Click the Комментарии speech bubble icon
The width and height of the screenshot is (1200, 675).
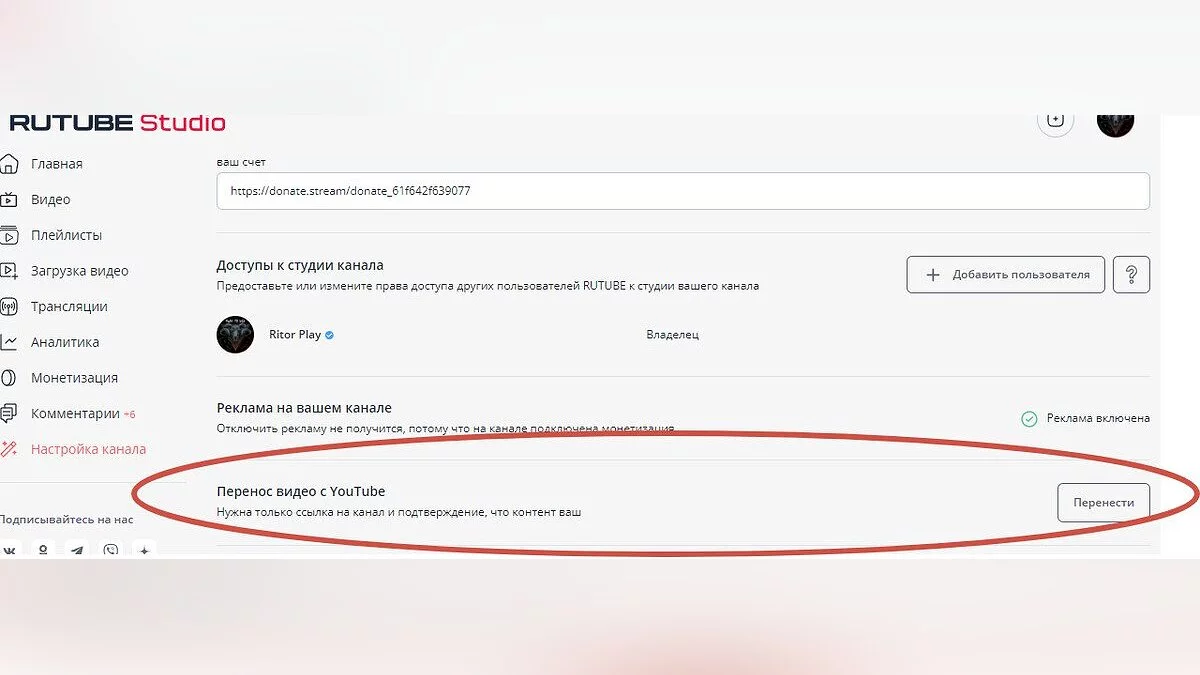point(9,414)
